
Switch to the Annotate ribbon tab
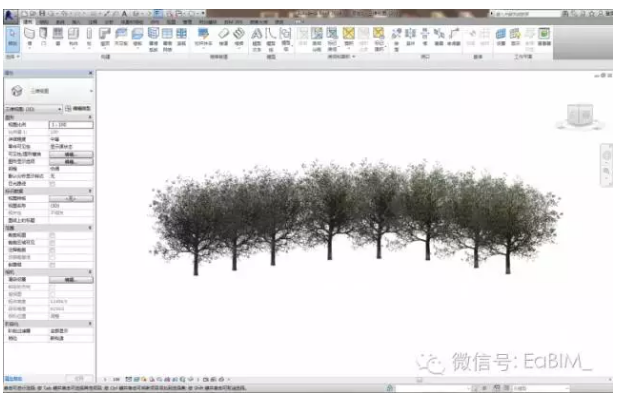point(93,22)
